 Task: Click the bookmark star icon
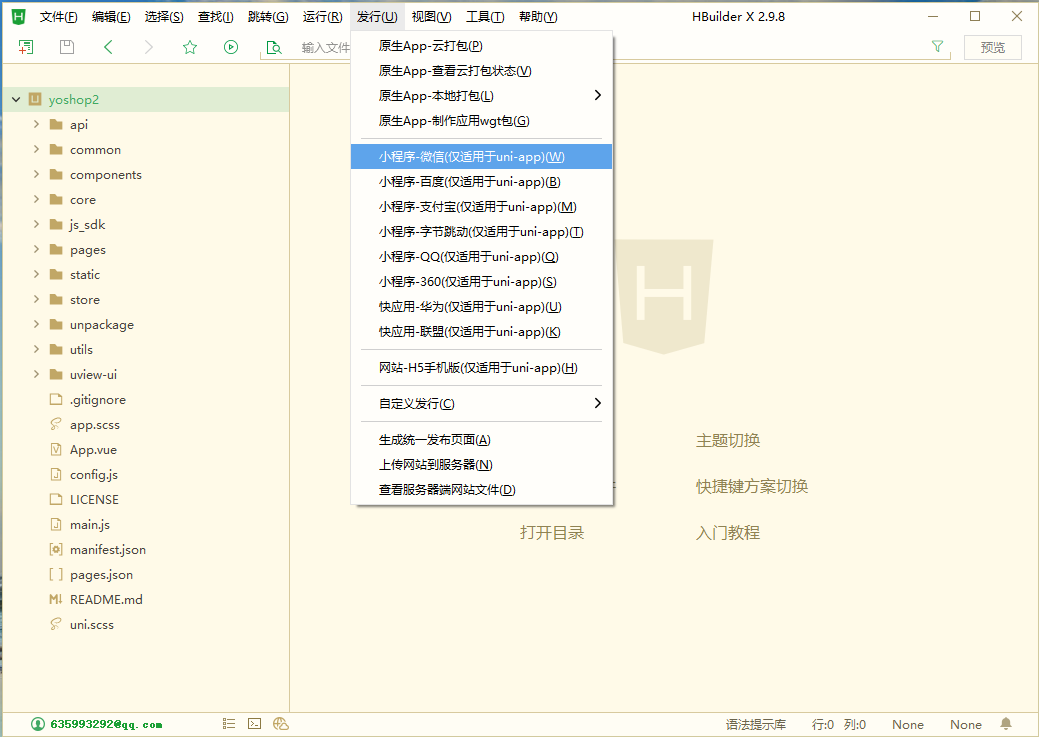190,47
